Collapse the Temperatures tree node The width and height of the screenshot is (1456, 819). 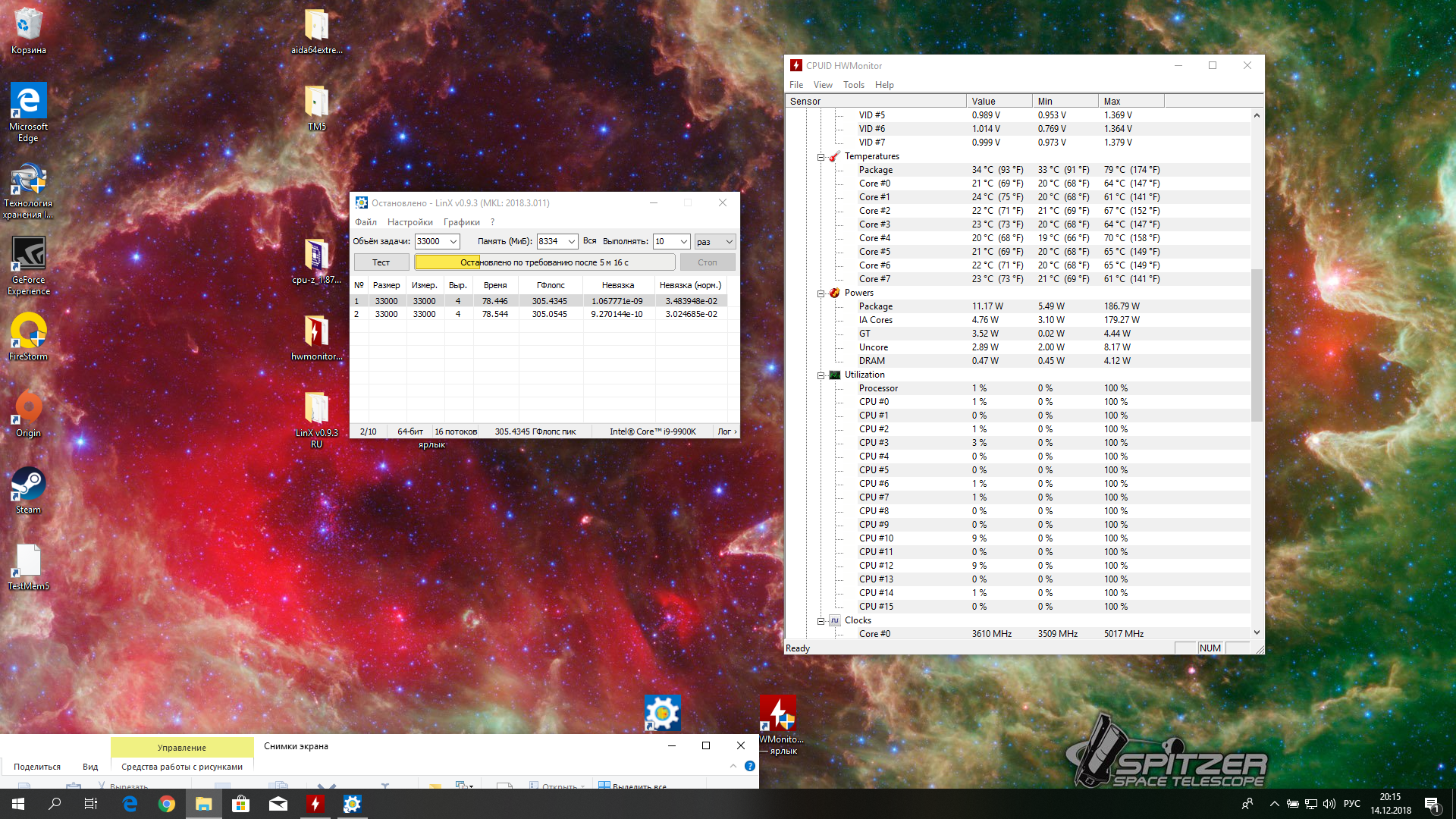[821, 157]
